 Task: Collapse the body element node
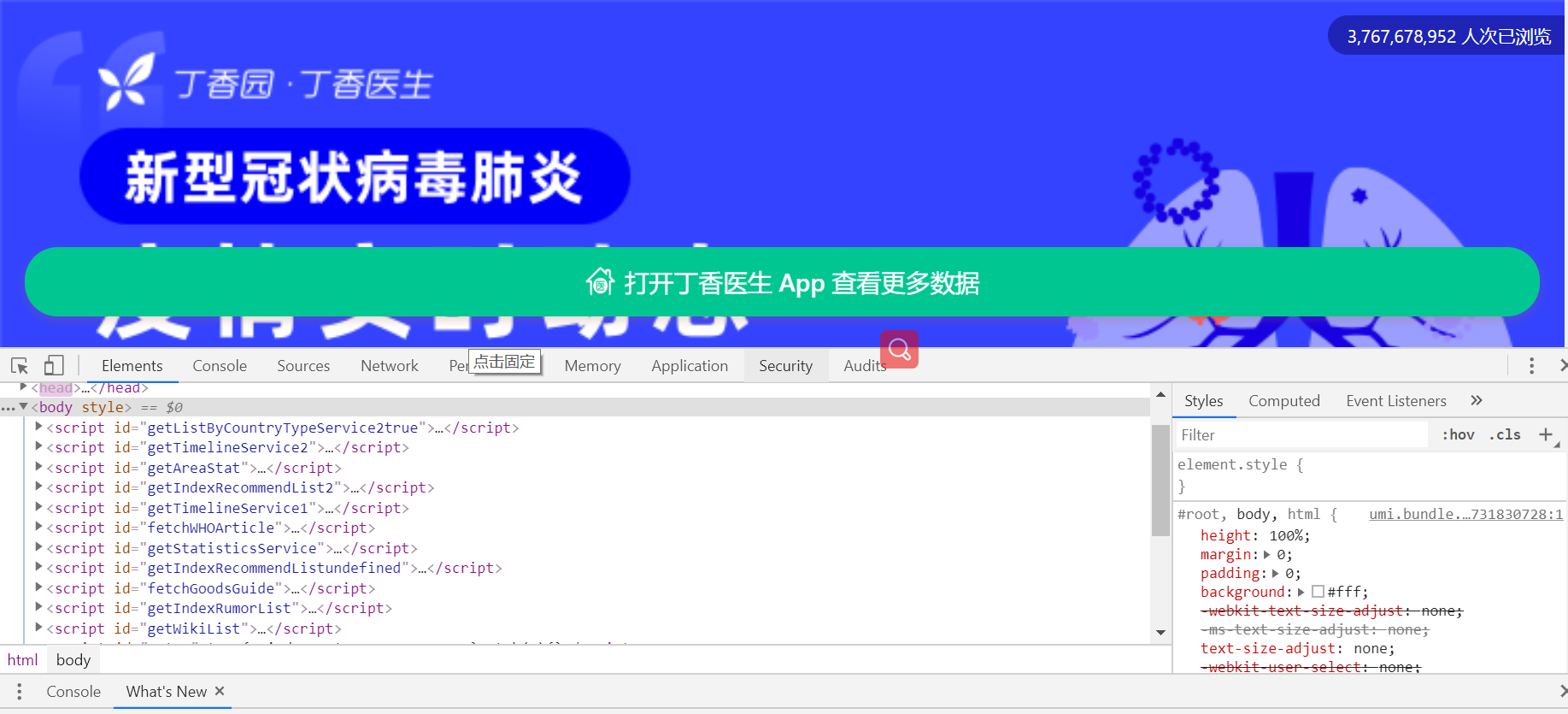point(24,407)
